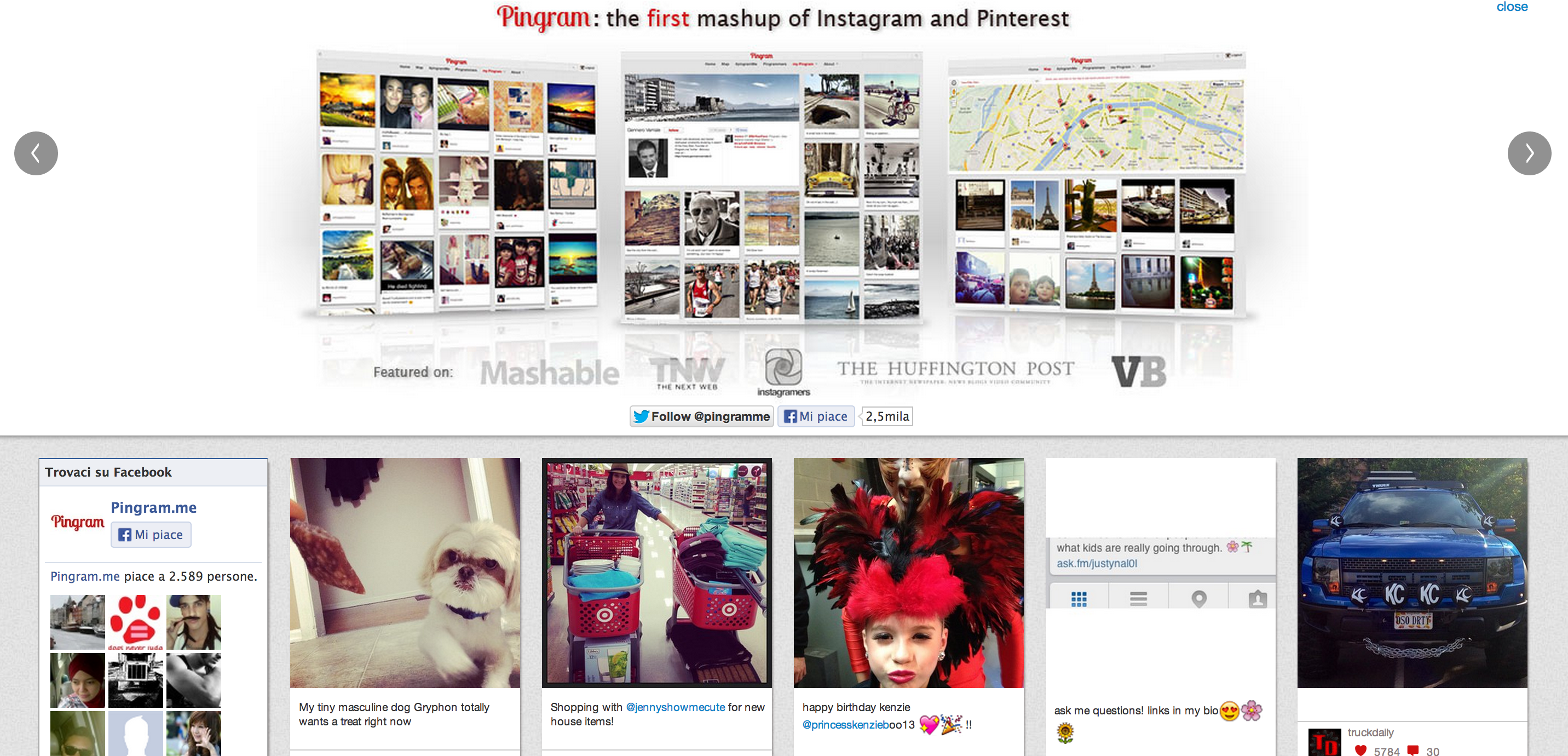Click the VB VentureBeat logo
Viewport: 1568px width, 756px height.
point(1138,371)
